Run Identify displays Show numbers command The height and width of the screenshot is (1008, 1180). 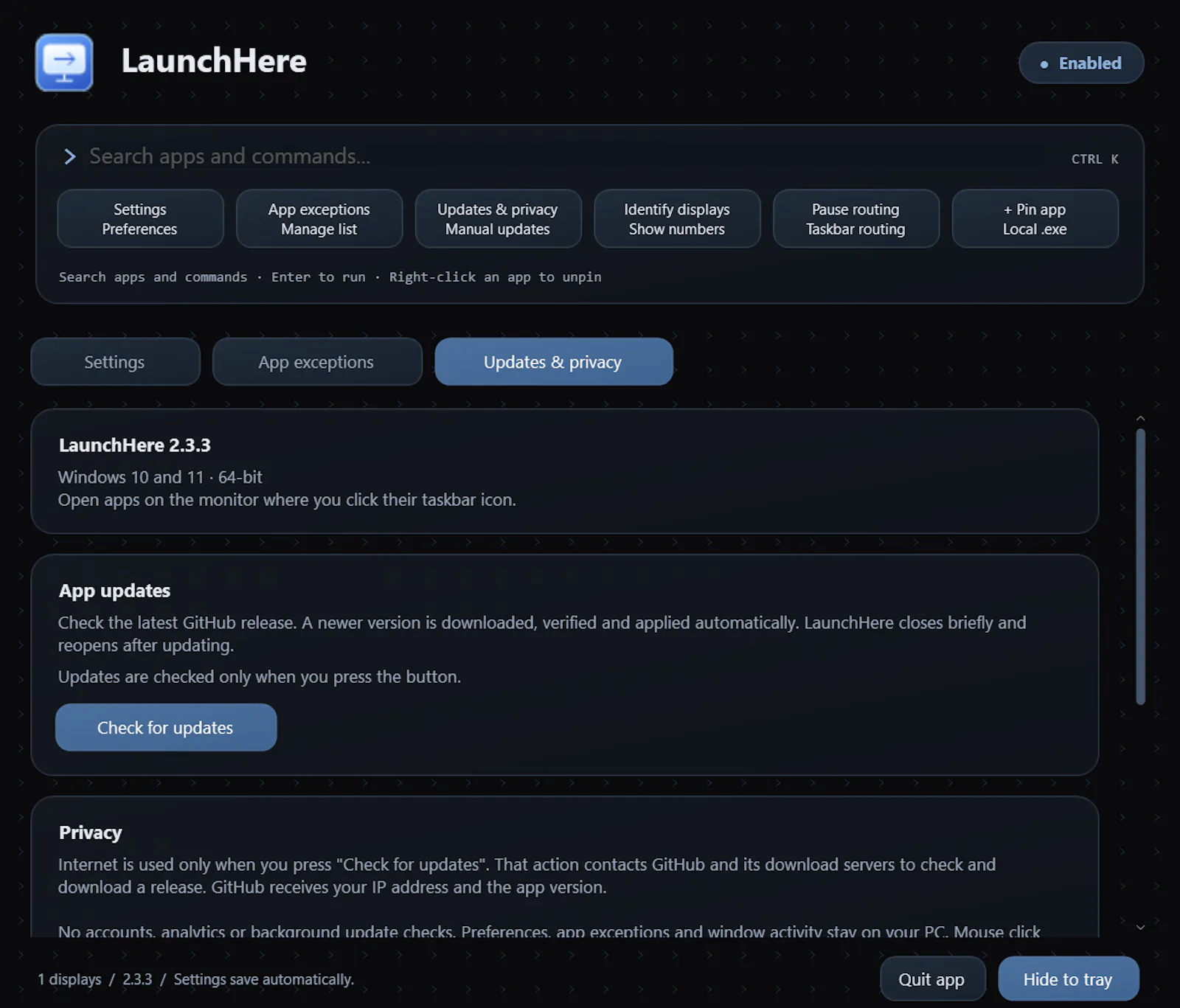[677, 219]
